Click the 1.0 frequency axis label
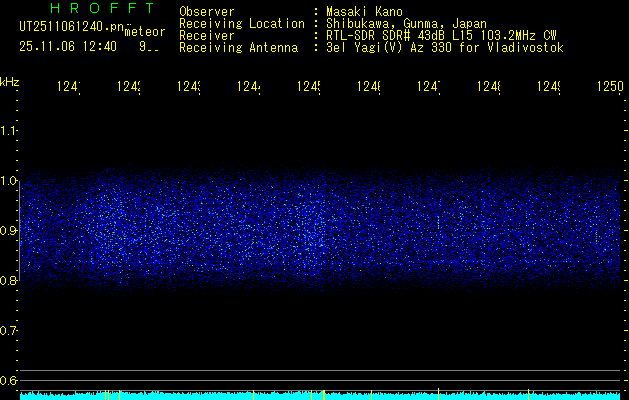 pyautogui.click(x=8, y=181)
